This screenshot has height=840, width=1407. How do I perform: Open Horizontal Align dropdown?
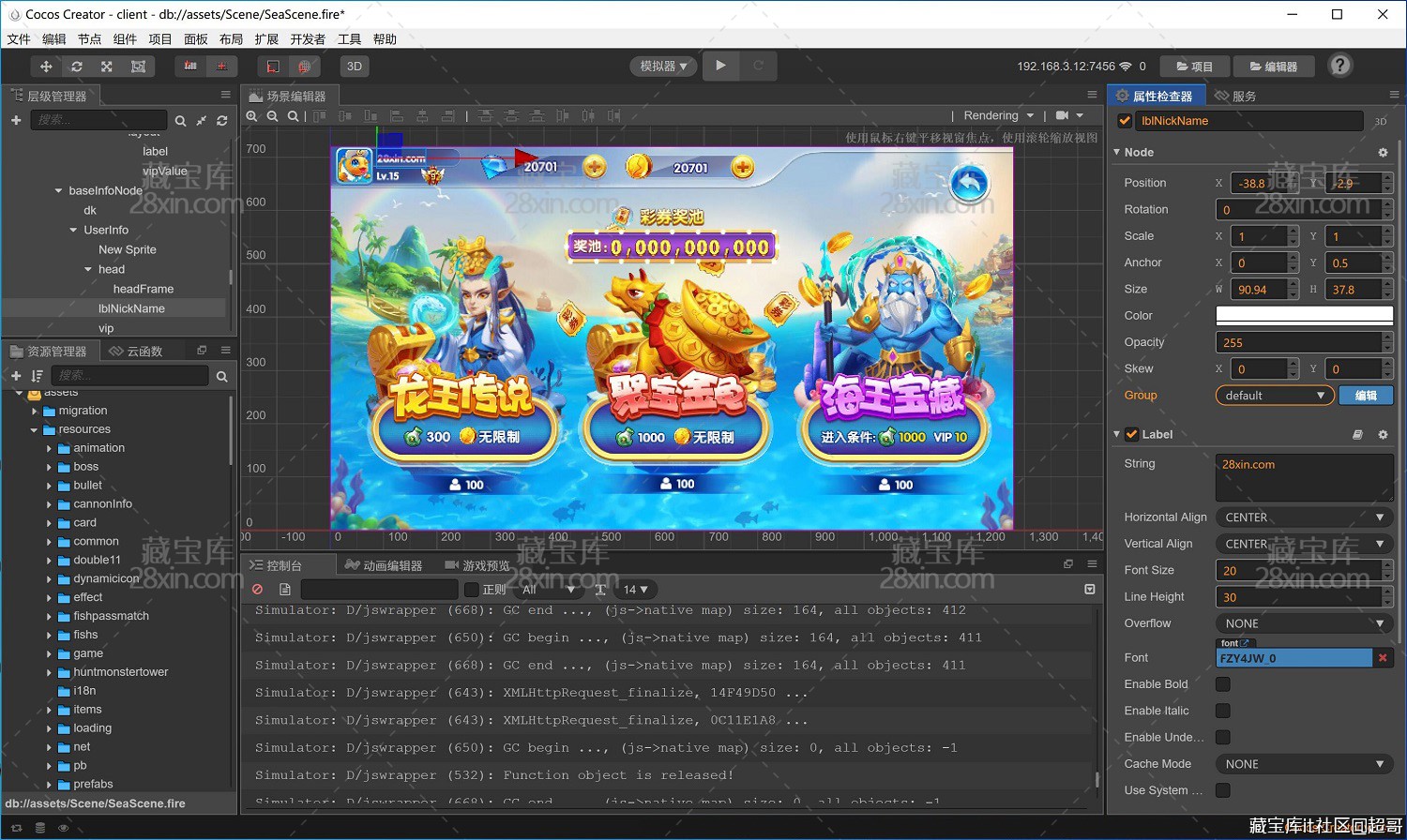pyautogui.click(x=1304, y=517)
